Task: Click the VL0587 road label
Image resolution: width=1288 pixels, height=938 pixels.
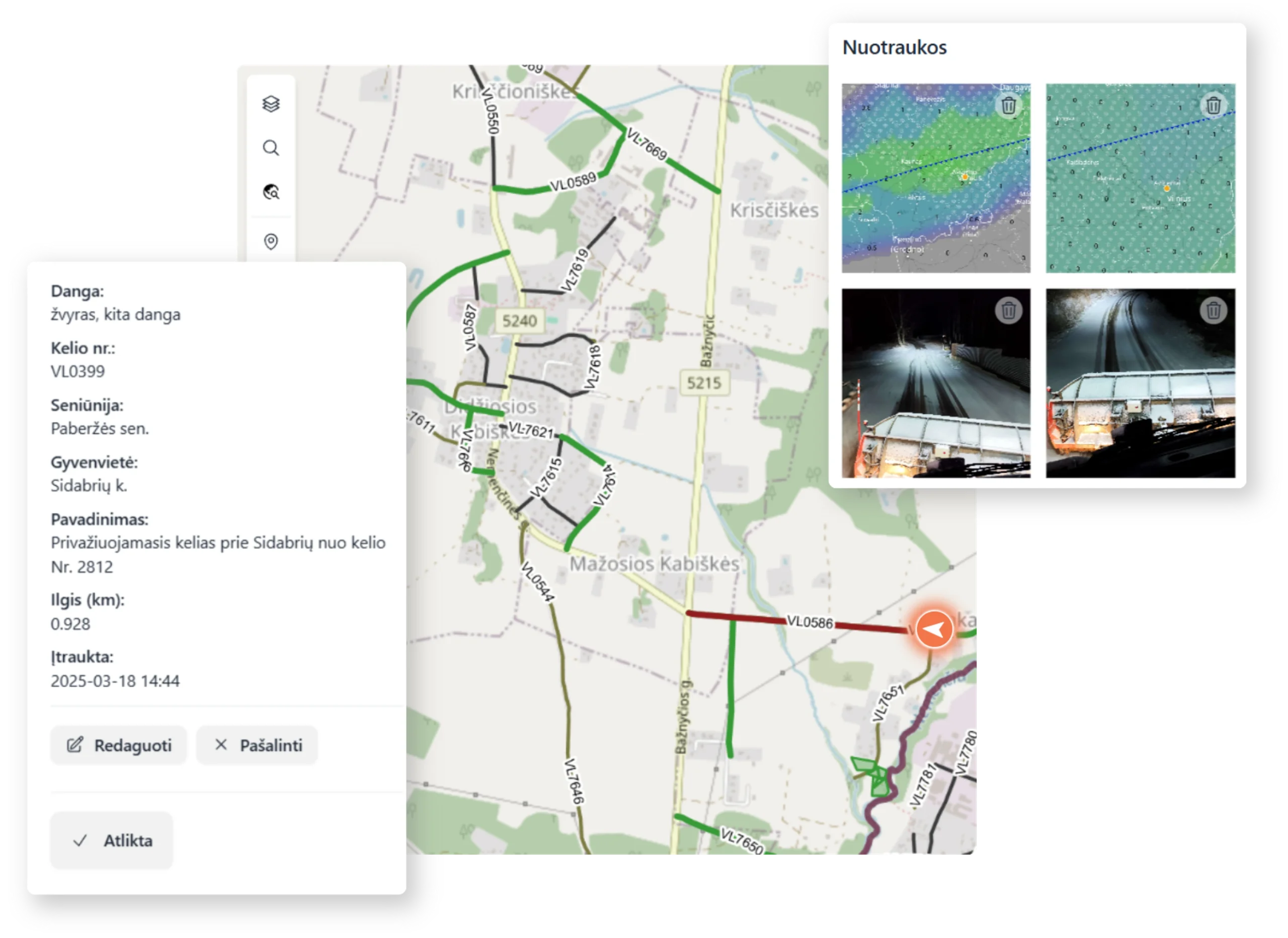Action: click(x=469, y=328)
